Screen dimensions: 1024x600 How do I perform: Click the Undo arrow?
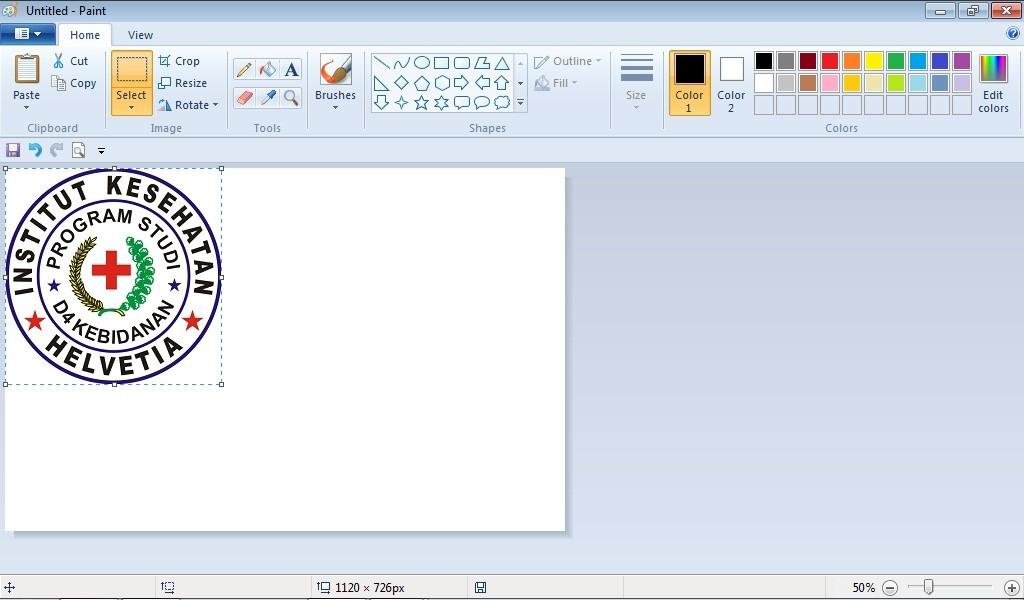[x=35, y=151]
